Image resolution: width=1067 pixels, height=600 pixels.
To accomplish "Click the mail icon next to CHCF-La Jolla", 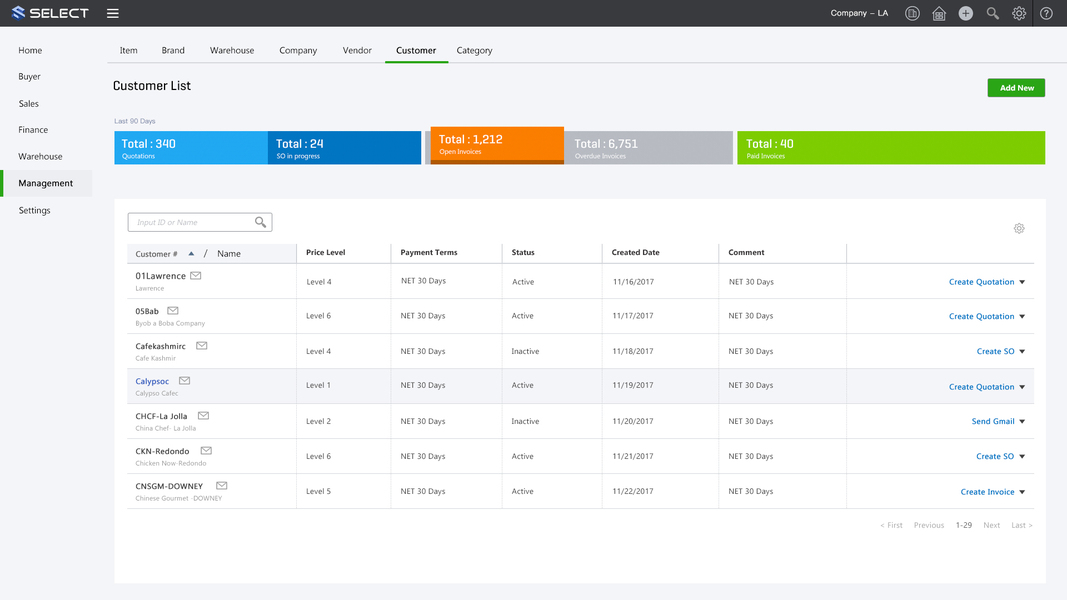I will coord(203,416).
